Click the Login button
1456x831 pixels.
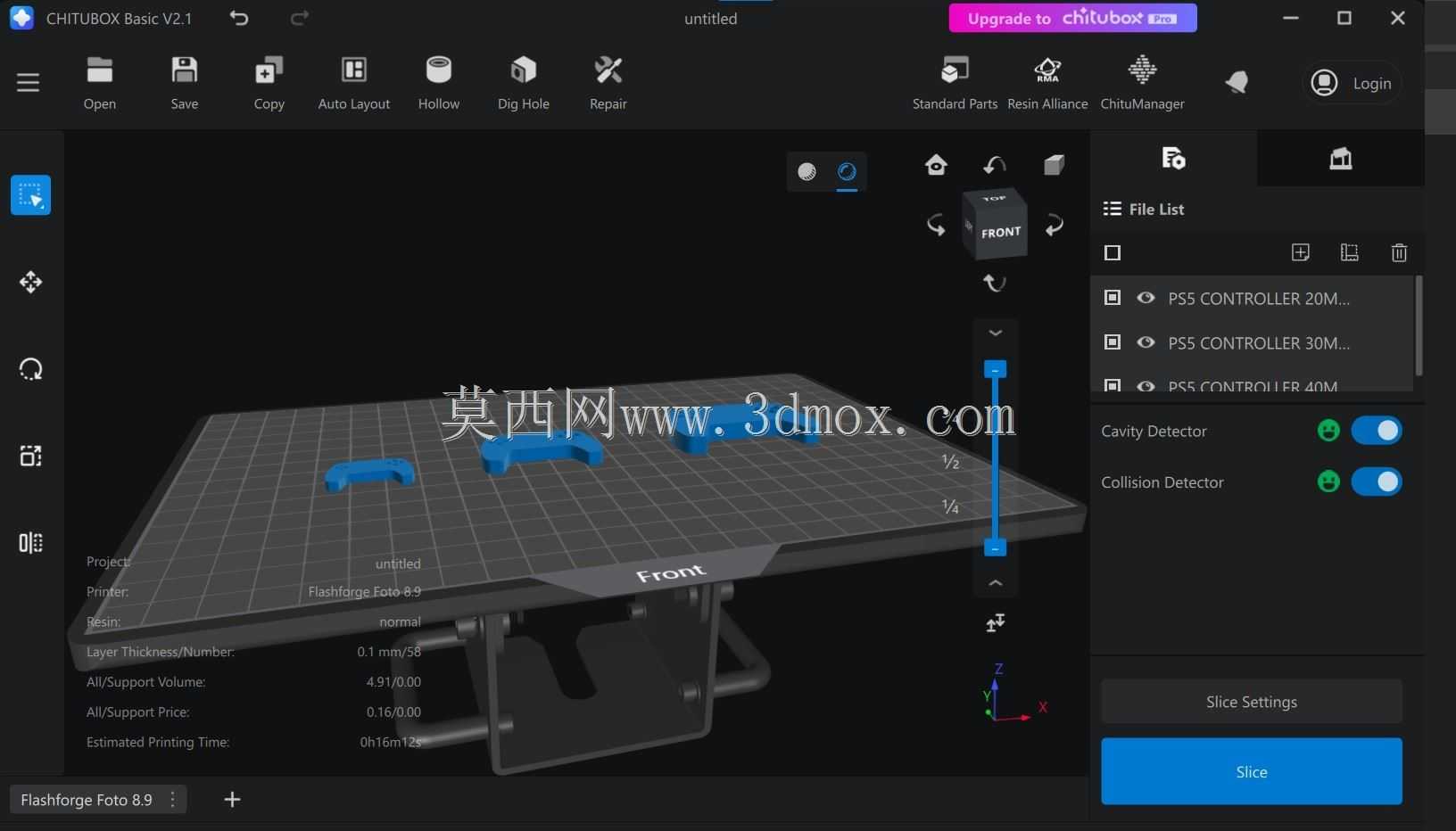(1353, 83)
